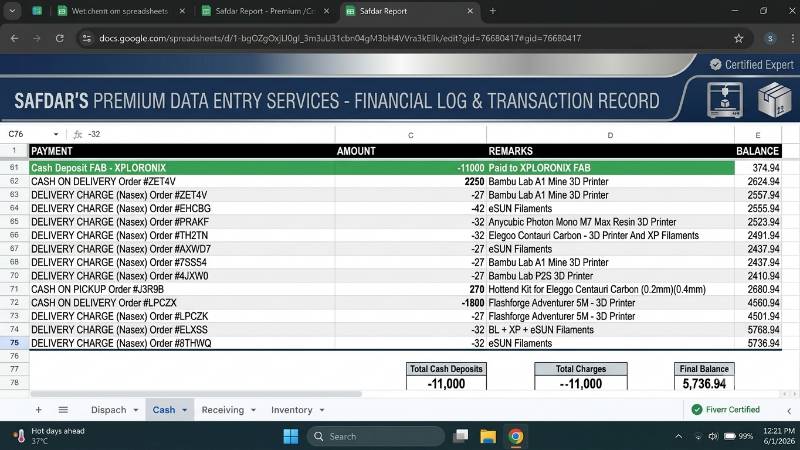Open Inventory sheet tab dropdown arrow

point(322,410)
